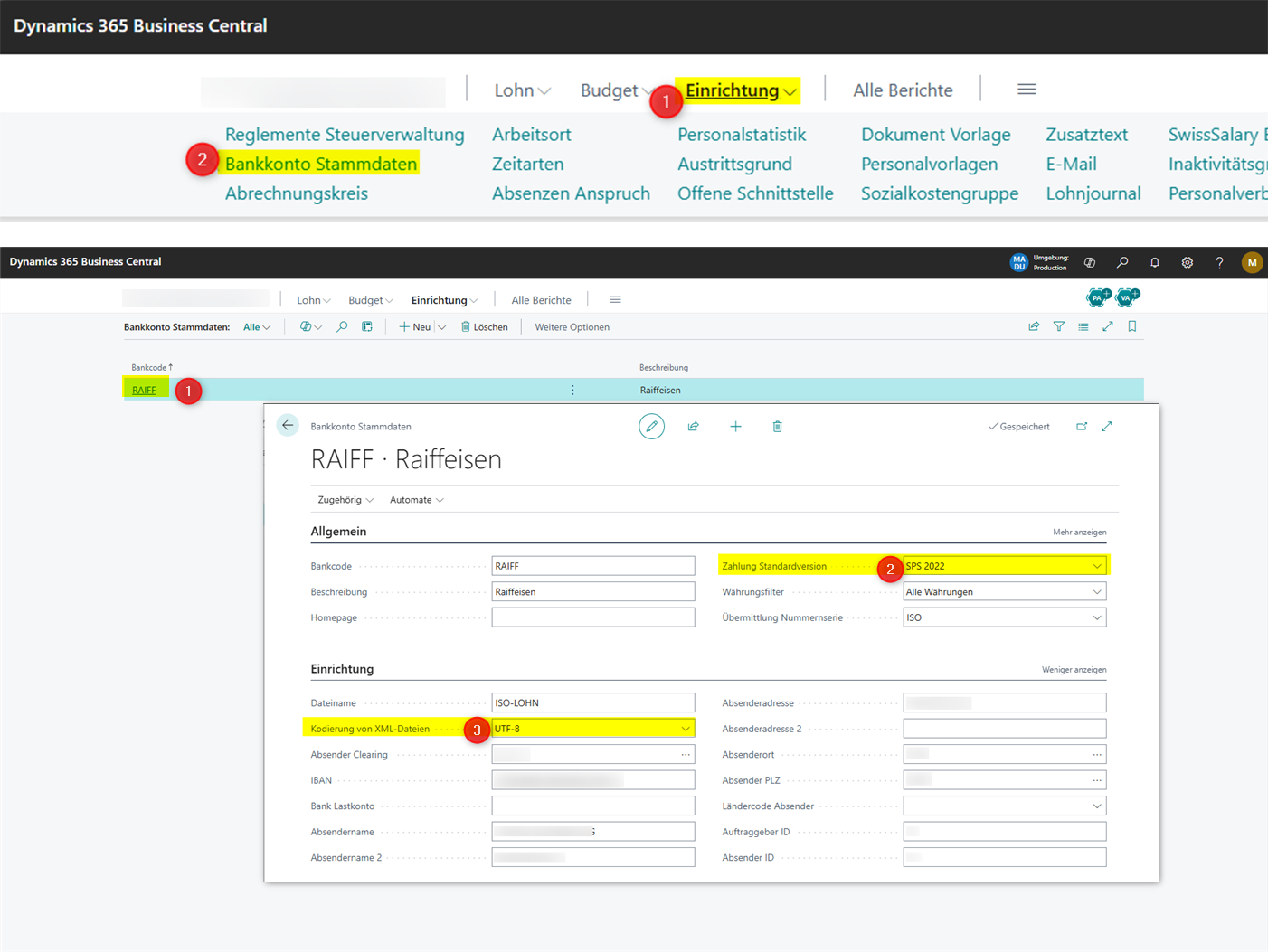Open the Kodierung von XML-Dateien dropdown showing UTF-8
The height and width of the screenshot is (952, 1268).
point(593,729)
